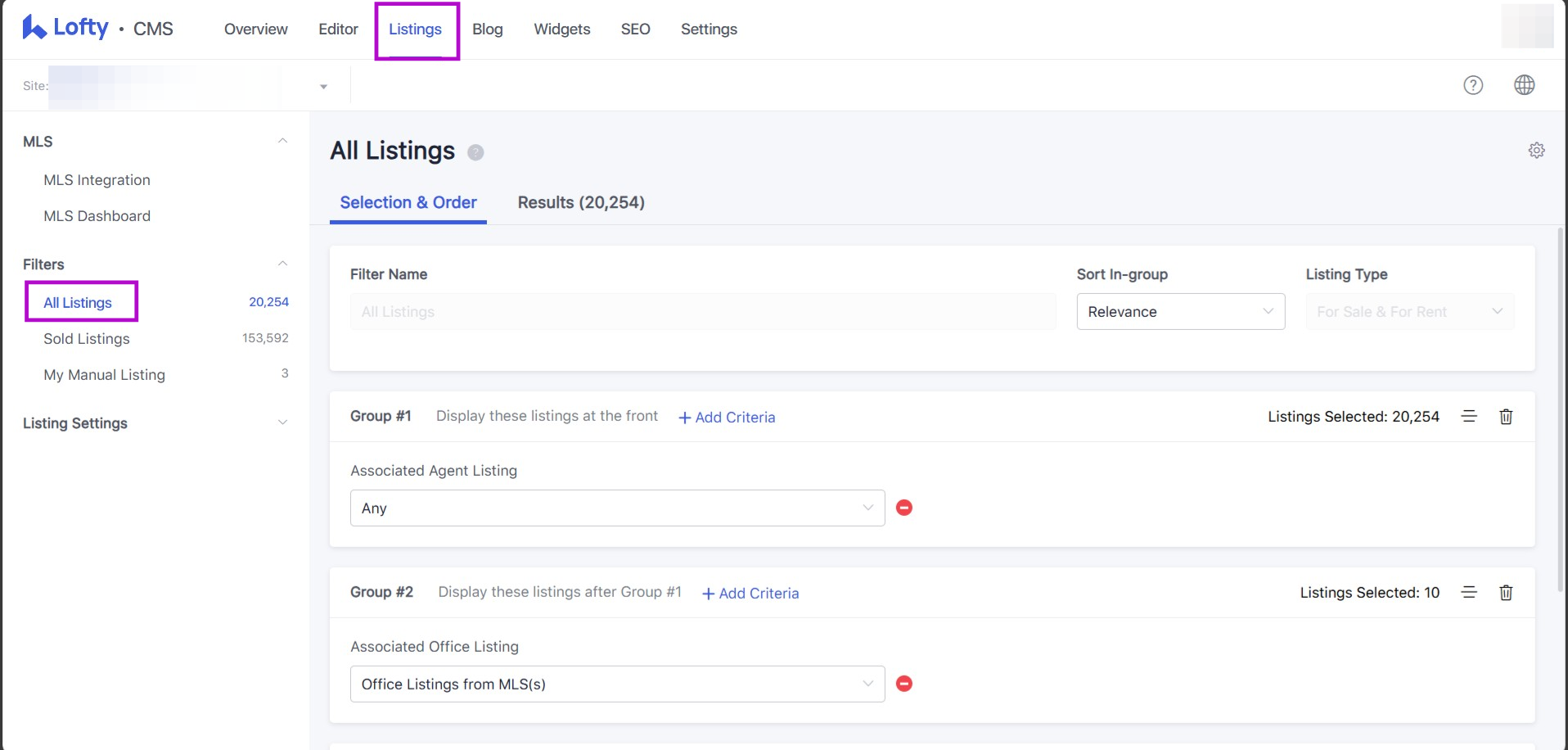Open the Associated Office Listing dropdown
The height and width of the screenshot is (750, 1568).
pos(617,684)
